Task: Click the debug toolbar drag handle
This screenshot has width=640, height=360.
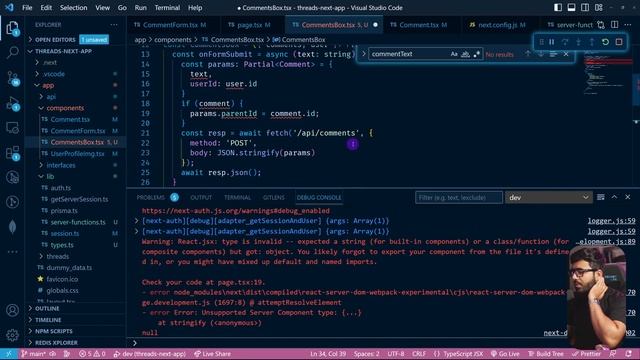Action: click(541, 42)
